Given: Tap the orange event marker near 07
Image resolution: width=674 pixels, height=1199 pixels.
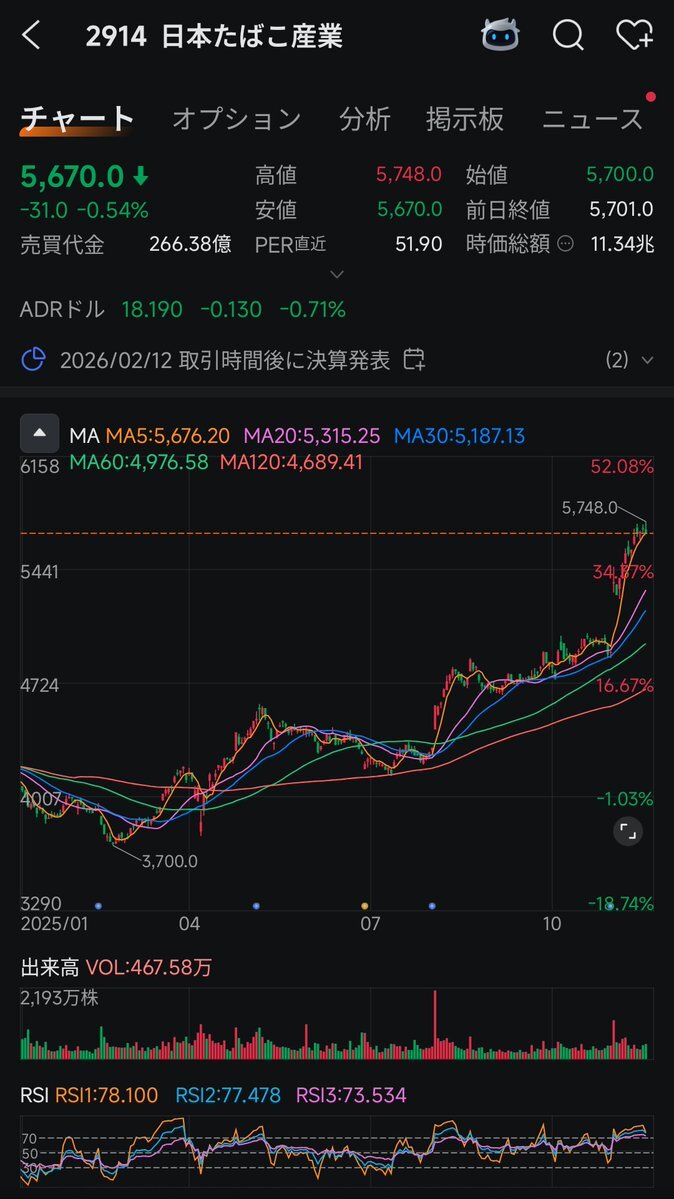Looking at the screenshot, I should click(364, 905).
